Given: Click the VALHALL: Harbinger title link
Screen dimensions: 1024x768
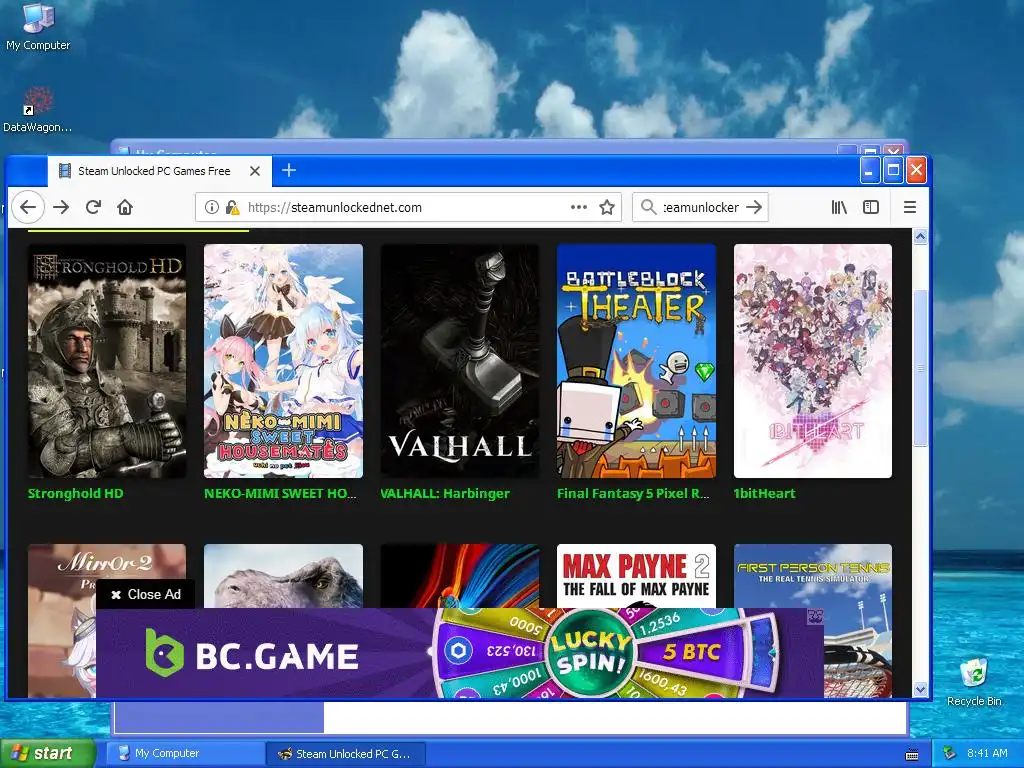Looking at the screenshot, I should pyautogui.click(x=445, y=494).
